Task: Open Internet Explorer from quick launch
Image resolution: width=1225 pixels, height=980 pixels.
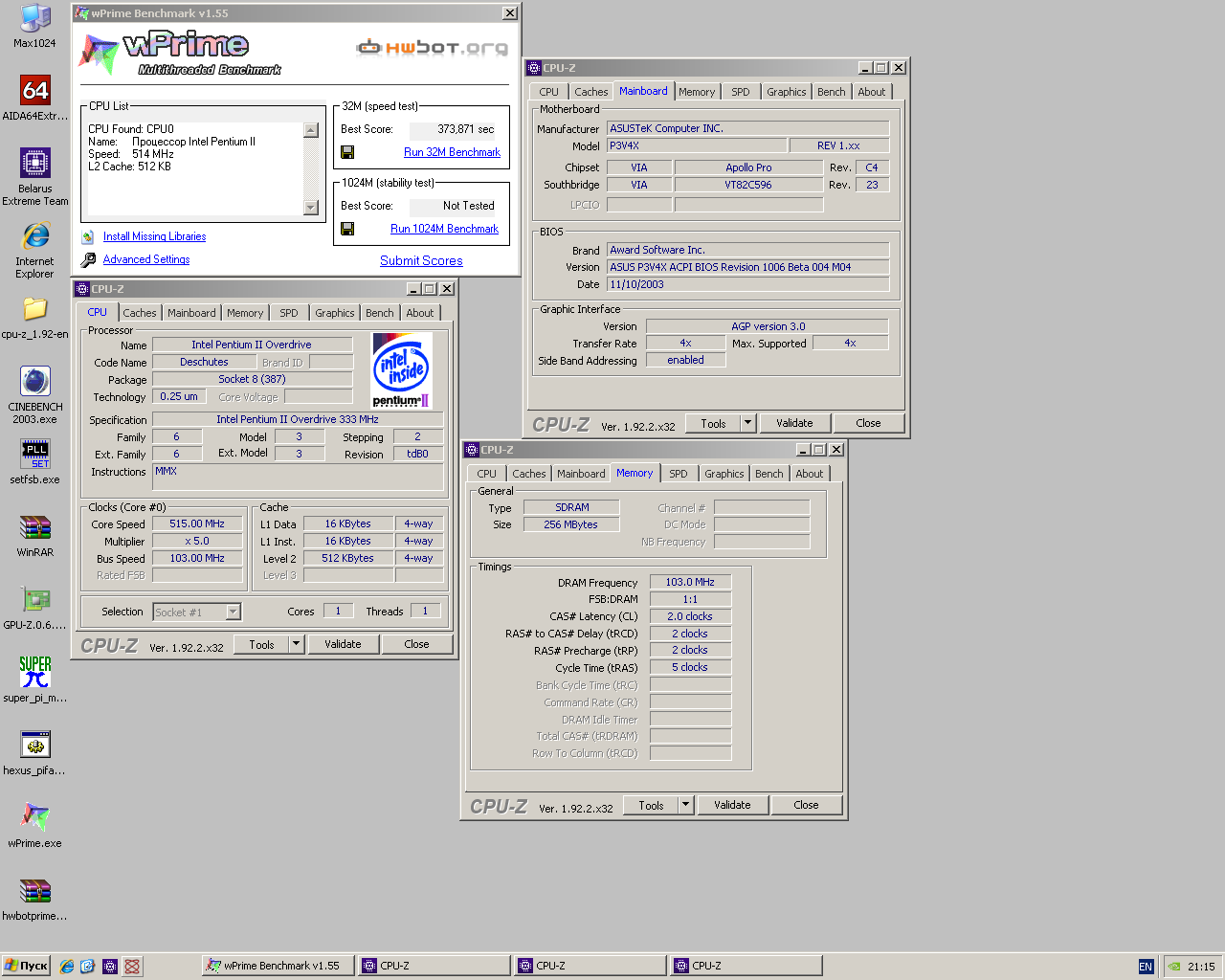Action: click(66, 967)
